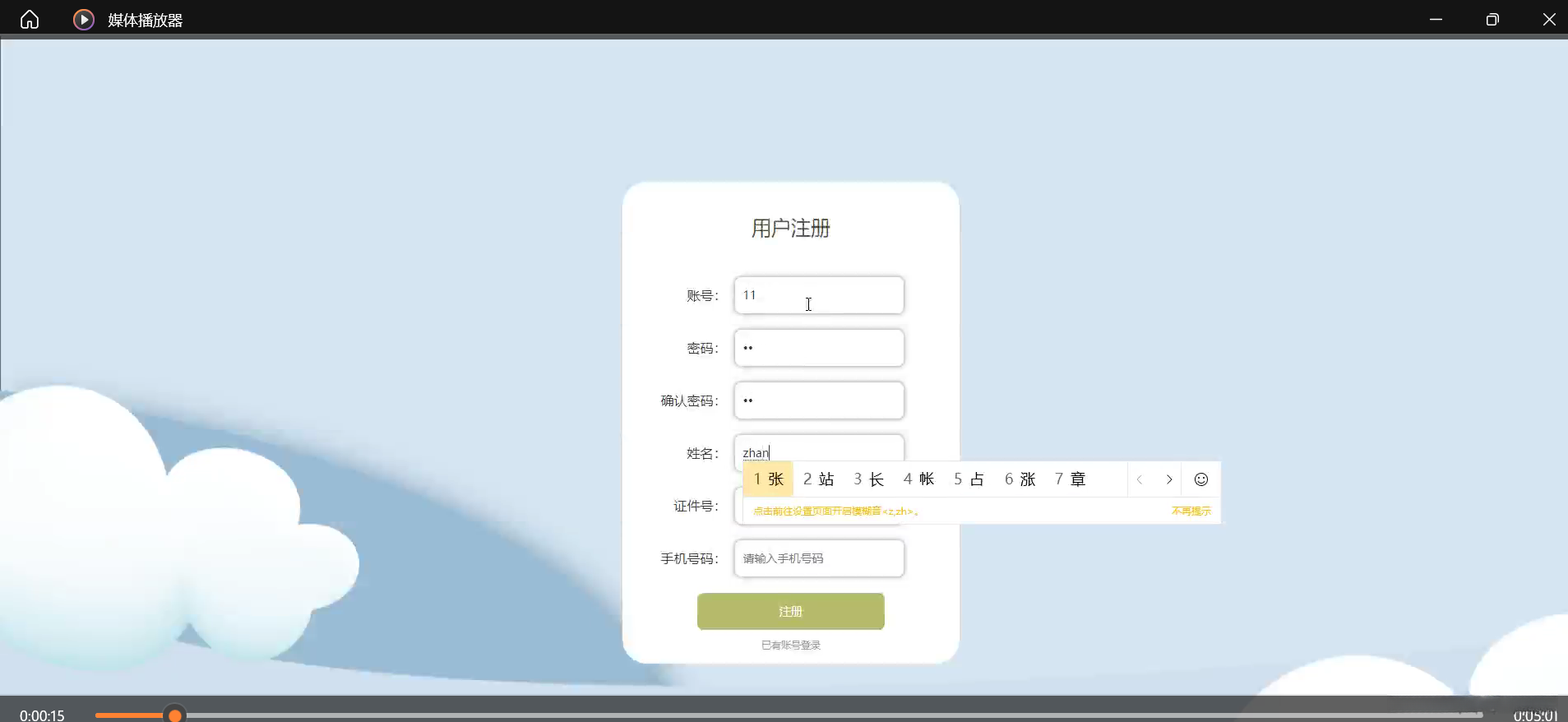Click elapsed time 0:00:15
Image resolution: width=1568 pixels, height=722 pixels.
42,715
